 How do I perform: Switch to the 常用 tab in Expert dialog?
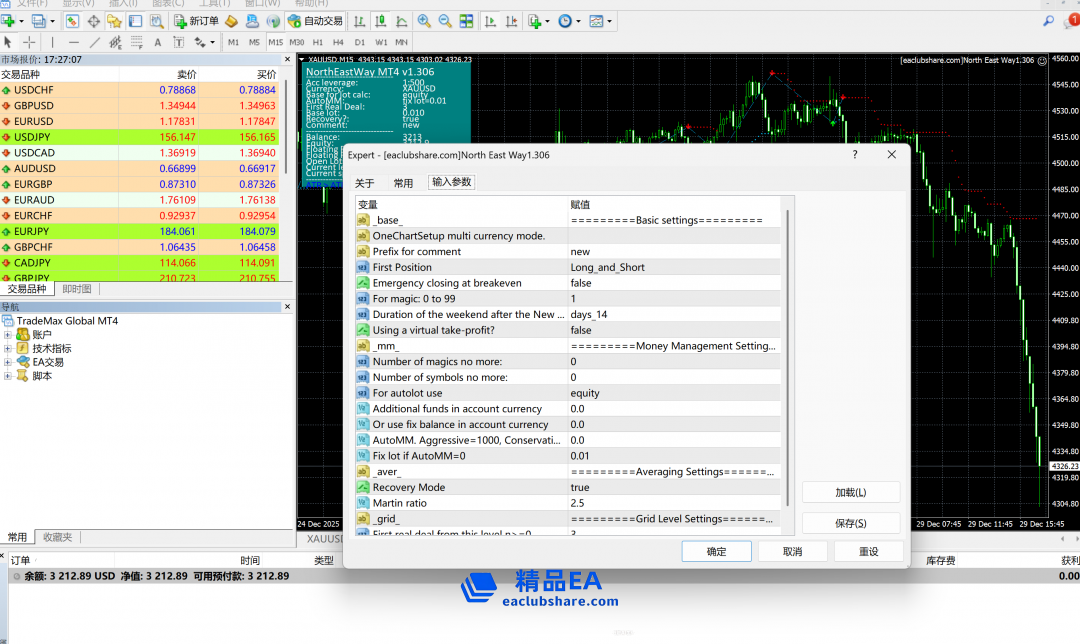(x=403, y=183)
